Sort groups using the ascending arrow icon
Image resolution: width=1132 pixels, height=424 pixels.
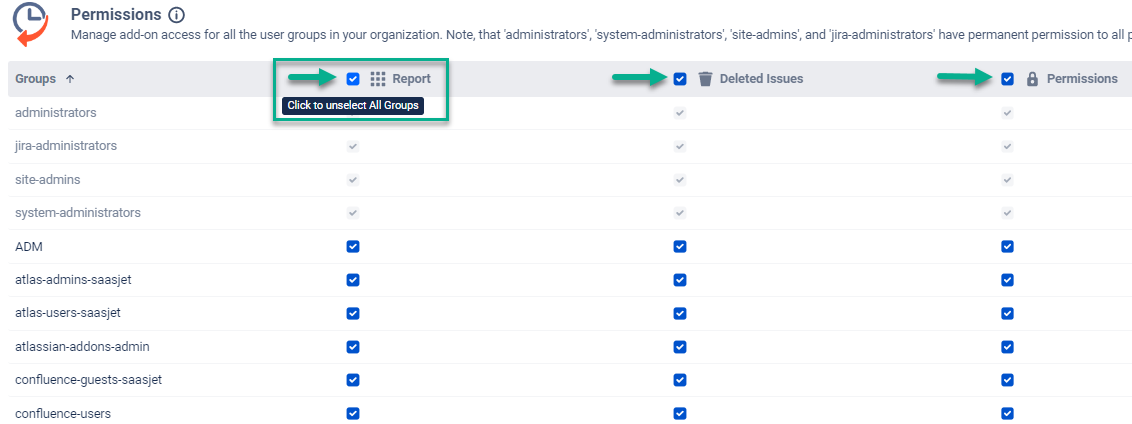coord(69,79)
